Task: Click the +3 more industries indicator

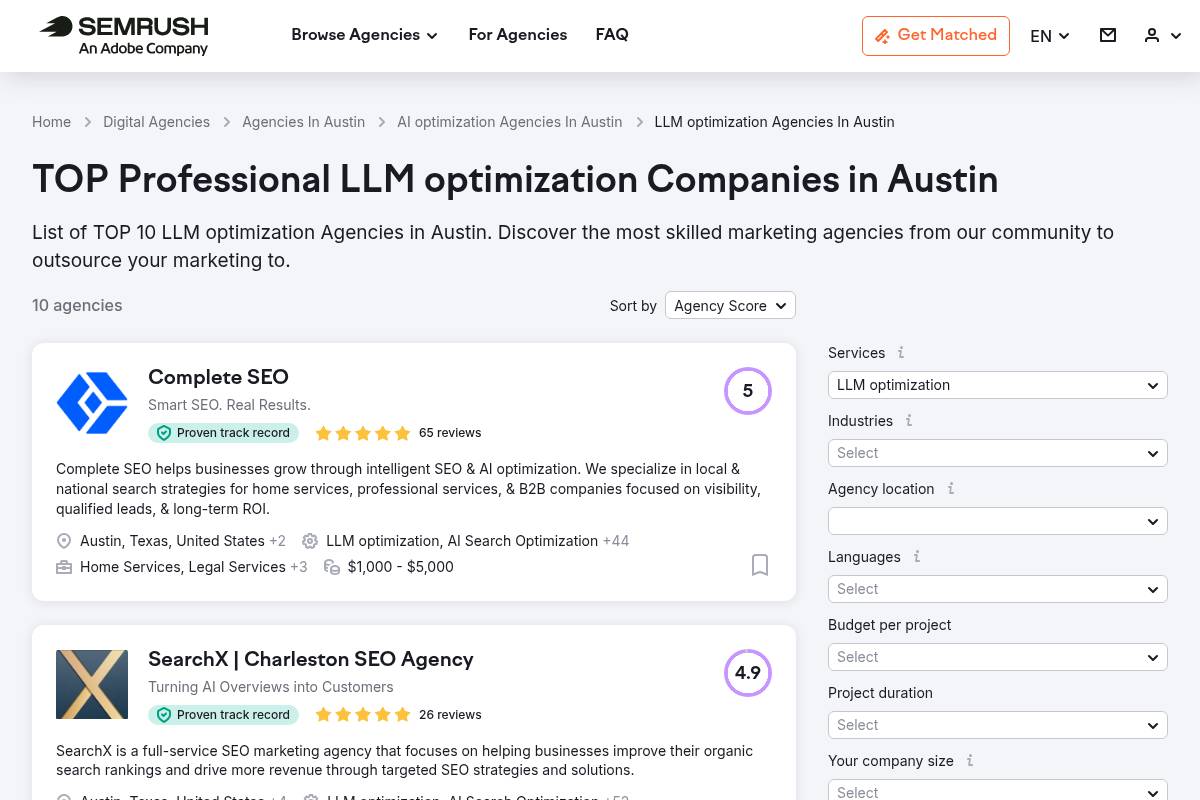Action: click(299, 567)
